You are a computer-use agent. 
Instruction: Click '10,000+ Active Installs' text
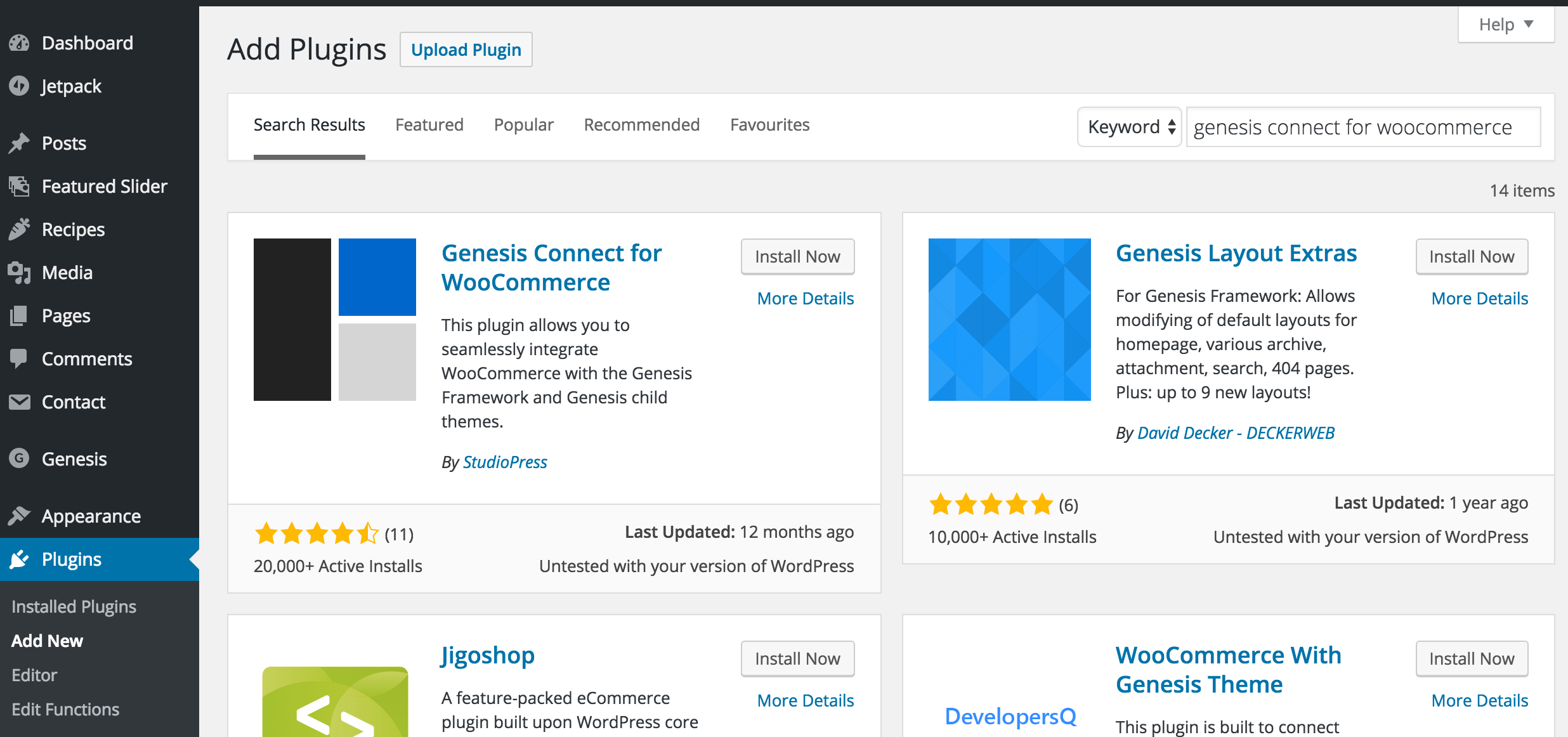[x=1012, y=537]
